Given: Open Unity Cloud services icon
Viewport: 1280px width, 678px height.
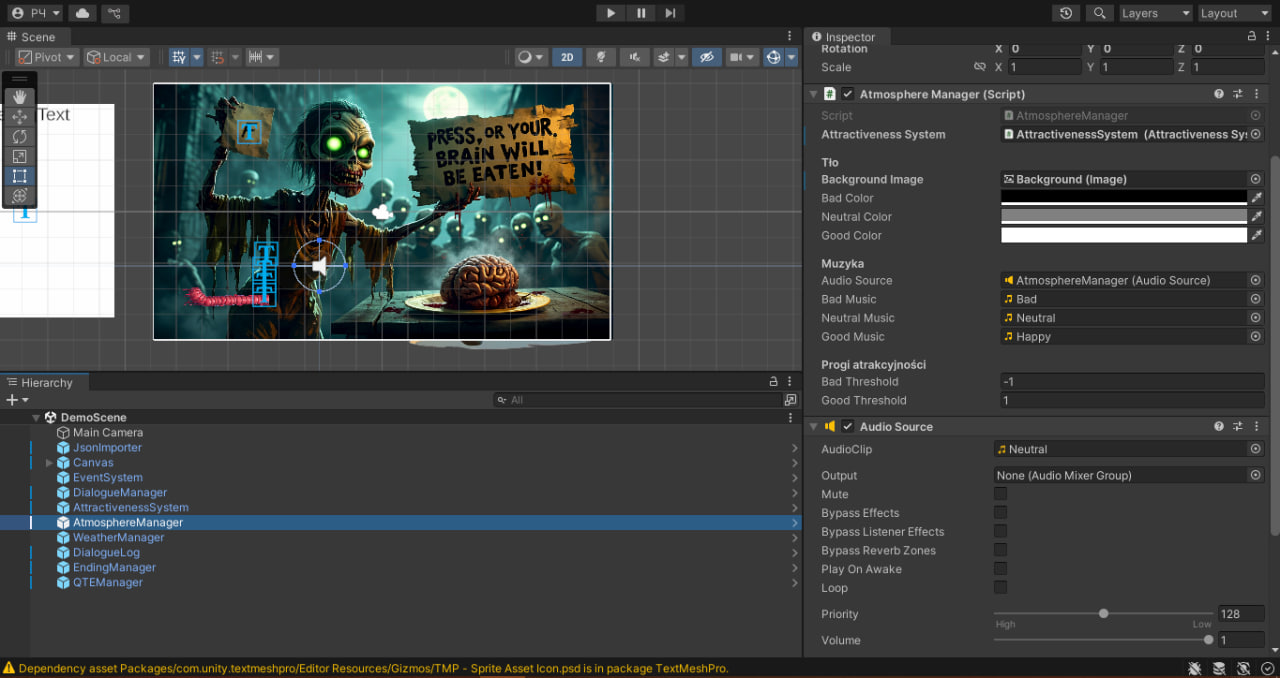Looking at the screenshot, I should (x=83, y=13).
